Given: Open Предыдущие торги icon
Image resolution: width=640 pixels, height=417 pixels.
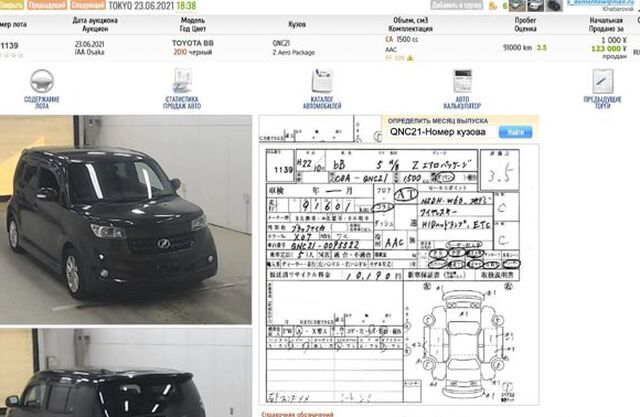Looking at the screenshot, I should tap(602, 81).
